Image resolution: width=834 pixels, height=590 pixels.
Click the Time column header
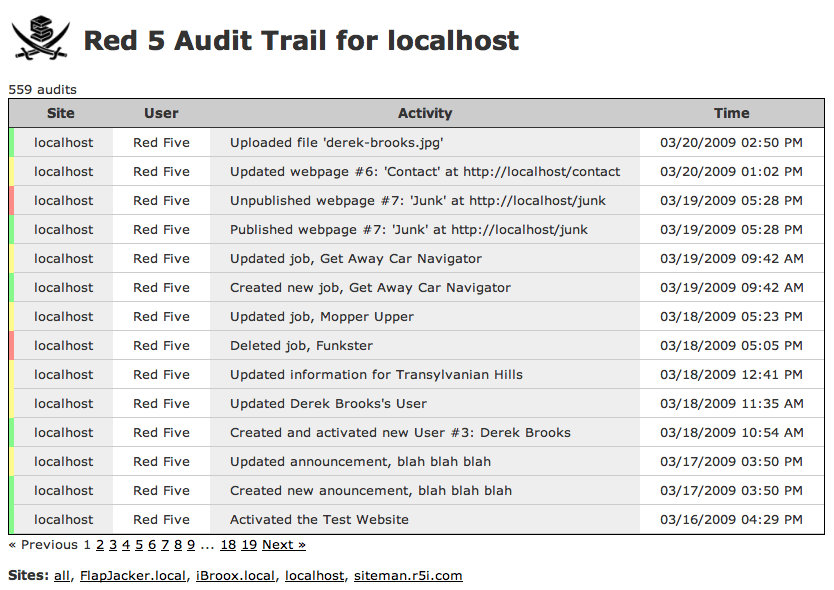[731, 113]
